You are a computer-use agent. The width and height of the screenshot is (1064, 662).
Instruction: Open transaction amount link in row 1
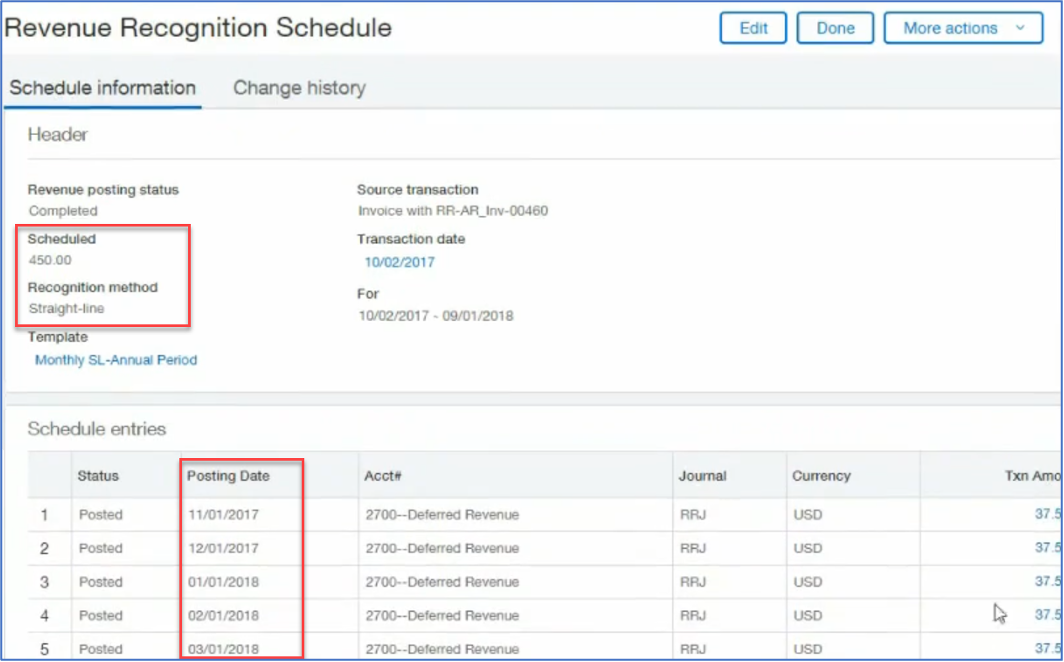coord(1048,514)
